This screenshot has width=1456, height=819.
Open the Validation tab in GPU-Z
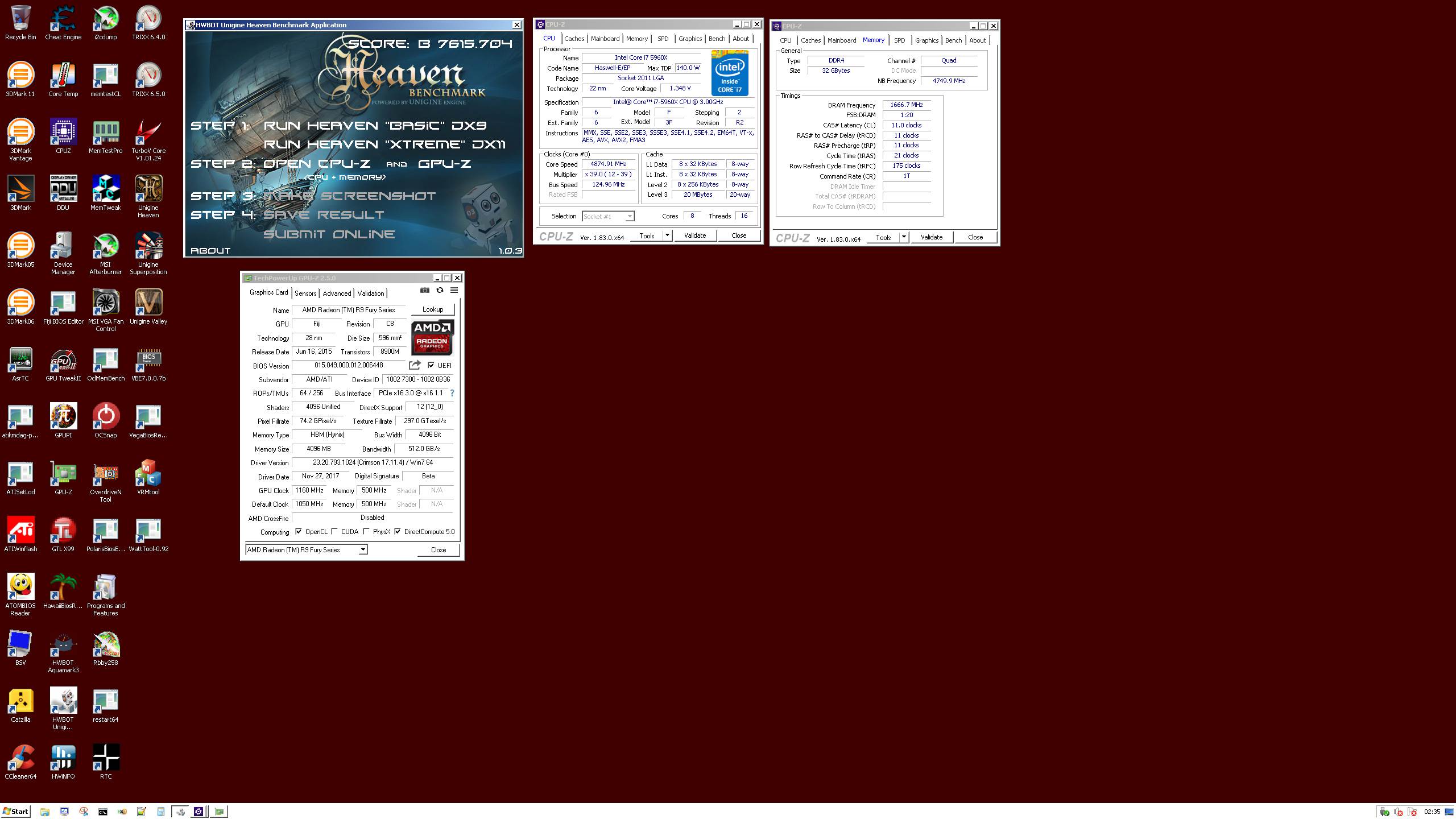click(371, 293)
